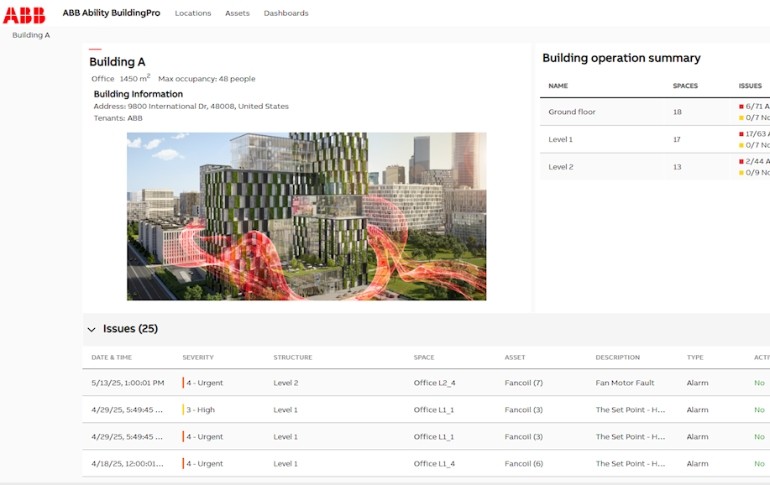
Task: Sort issues by STRUCTURE column
Action: [x=293, y=357]
